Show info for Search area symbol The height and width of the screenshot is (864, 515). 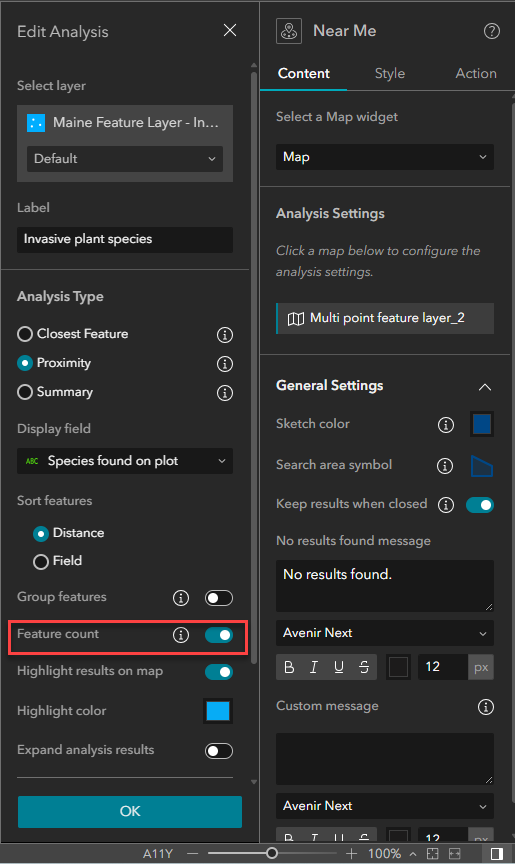(445, 466)
